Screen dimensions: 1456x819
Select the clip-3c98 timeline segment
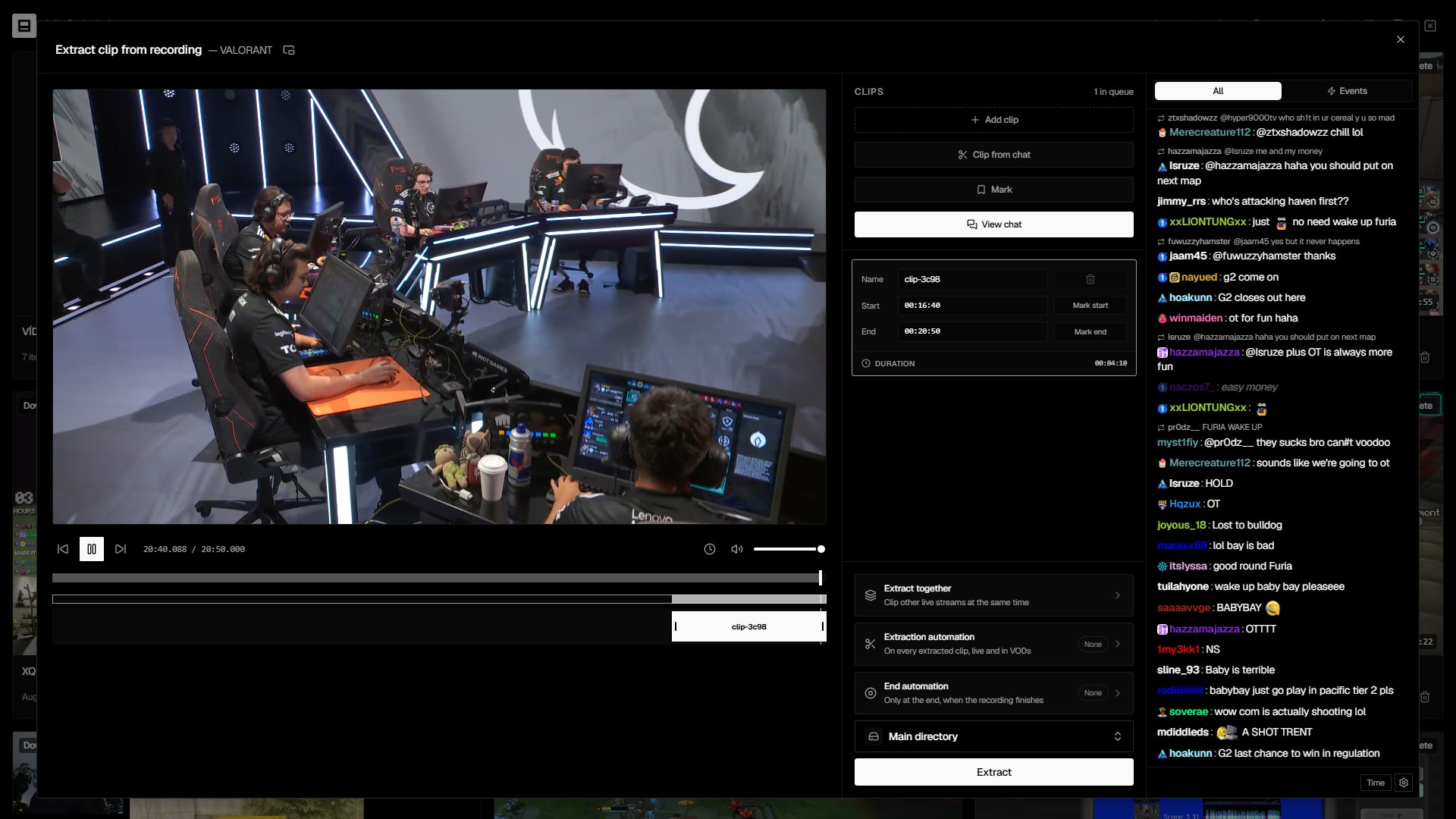pyautogui.click(x=749, y=626)
